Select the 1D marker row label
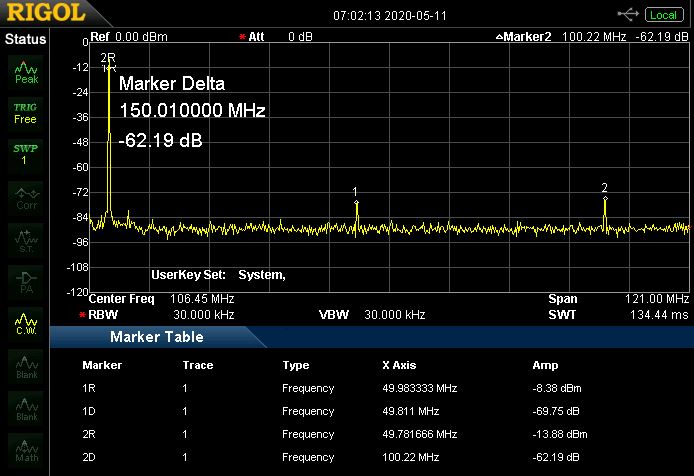The height and width of the screenshot is (476, 694). pos(89,411)
